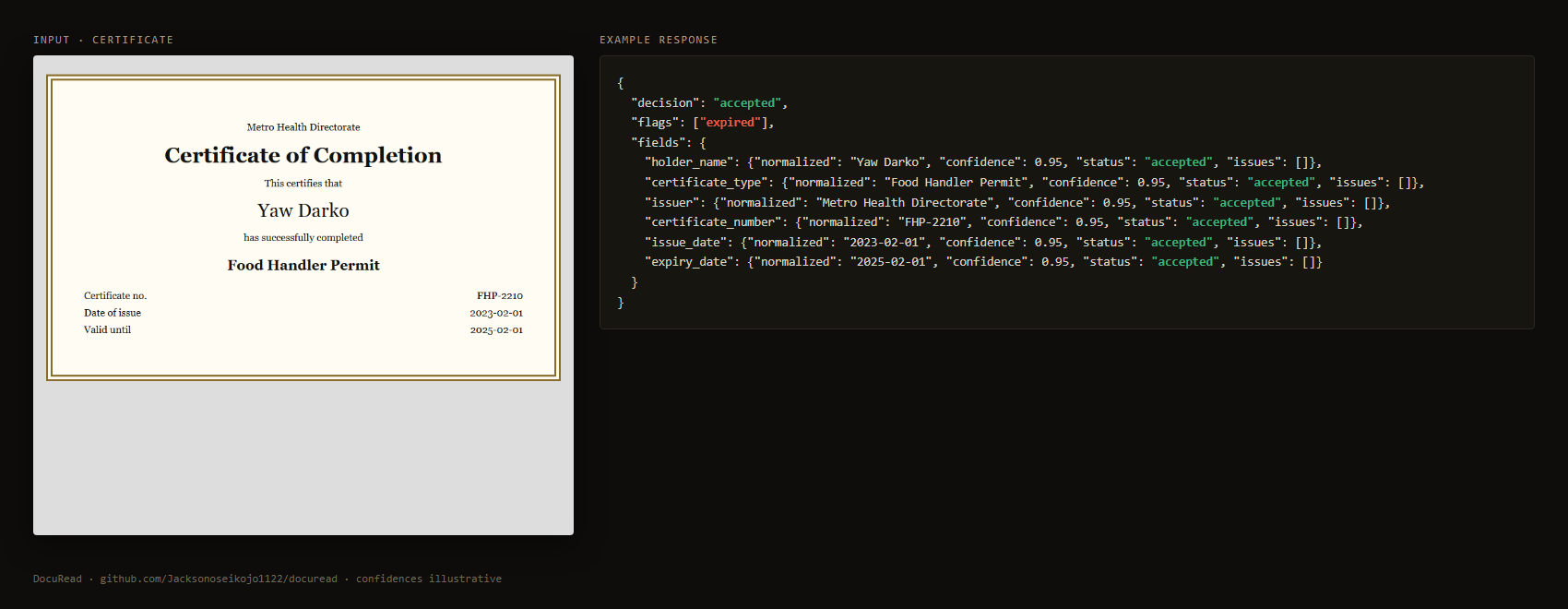Click the "certificate_type" JSON key
The height and width of the screenshot is (609, 1568).
pos(707,182)
